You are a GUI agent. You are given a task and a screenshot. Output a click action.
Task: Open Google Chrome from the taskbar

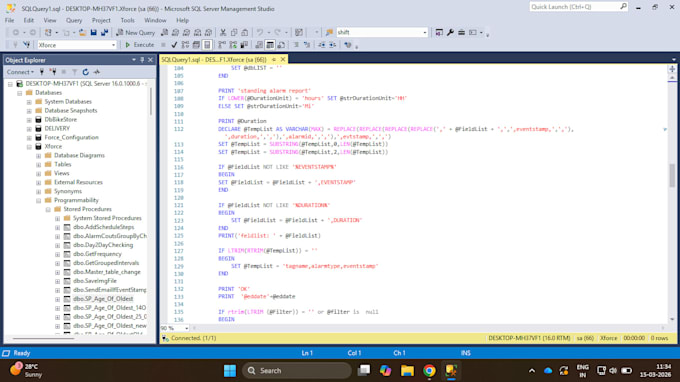click(x=429, y=371)
